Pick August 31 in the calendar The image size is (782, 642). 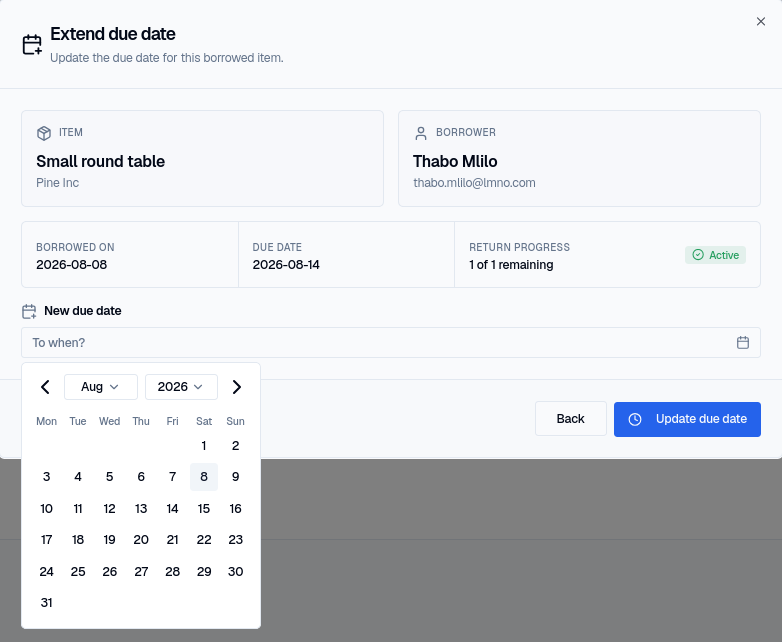pos(46,603)
